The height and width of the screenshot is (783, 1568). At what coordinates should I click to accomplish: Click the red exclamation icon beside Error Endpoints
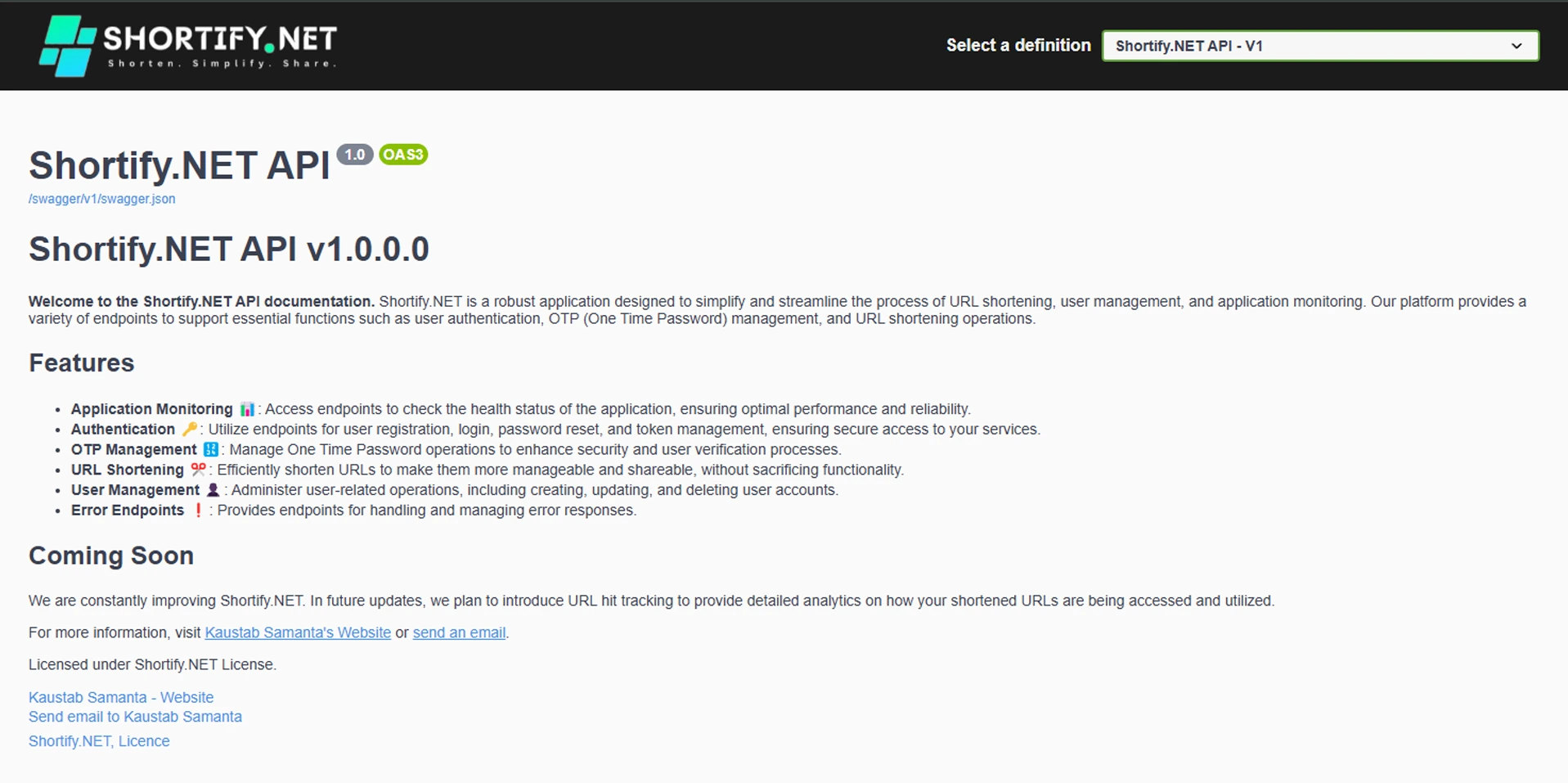[x=198, y=511]
